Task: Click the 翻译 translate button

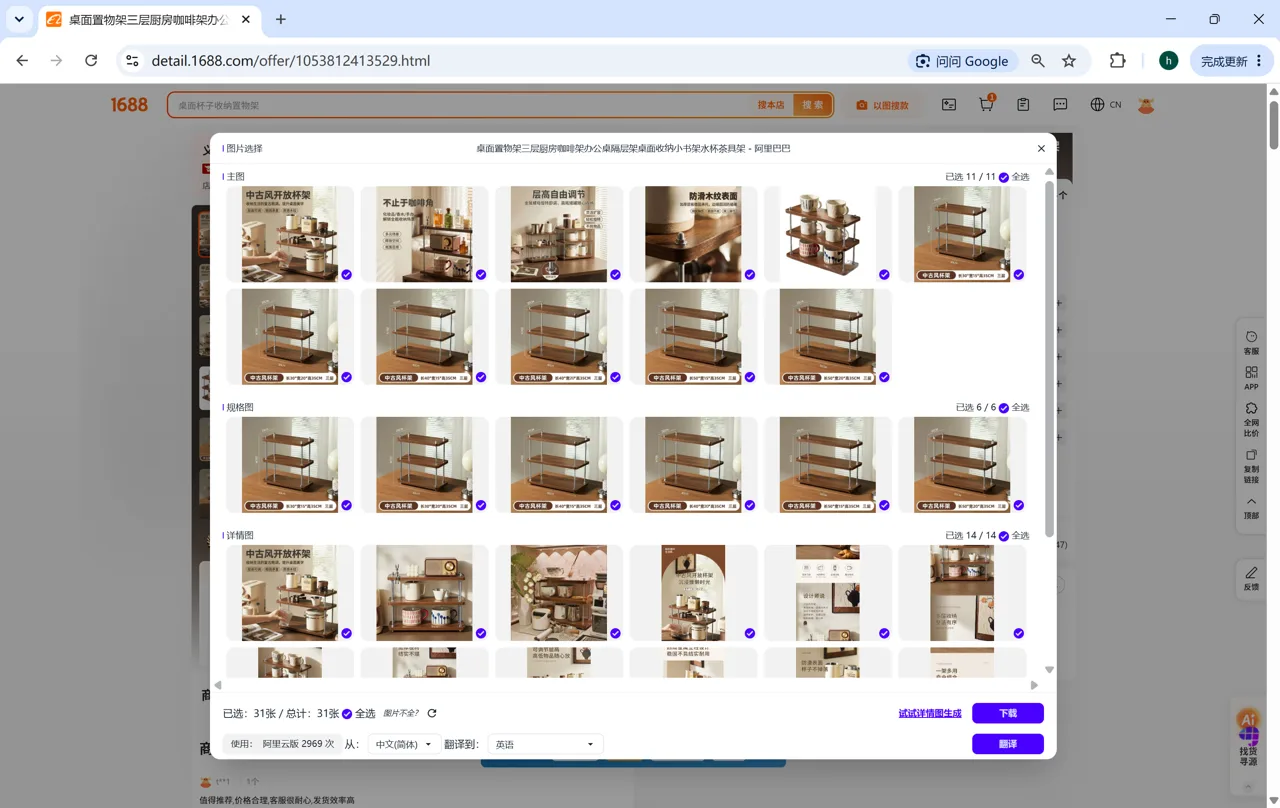Action: (x=1008, y=744)
